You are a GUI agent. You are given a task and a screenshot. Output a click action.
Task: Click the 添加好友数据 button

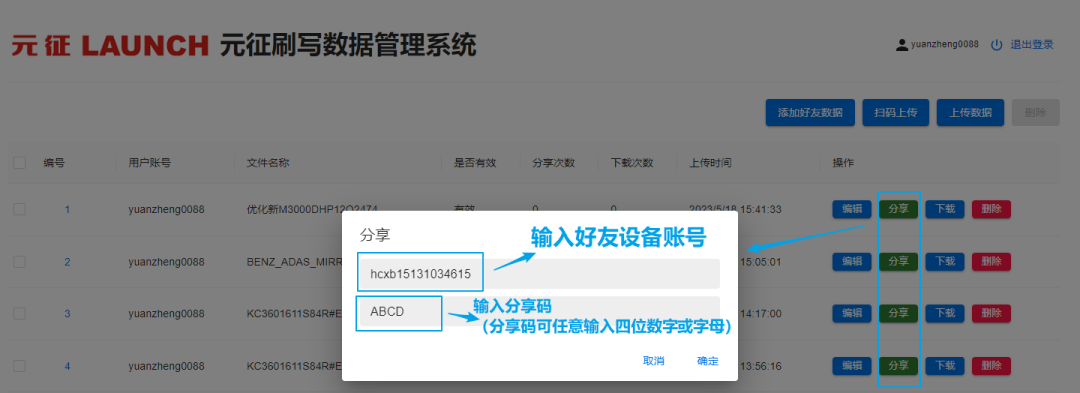[810, 113]
